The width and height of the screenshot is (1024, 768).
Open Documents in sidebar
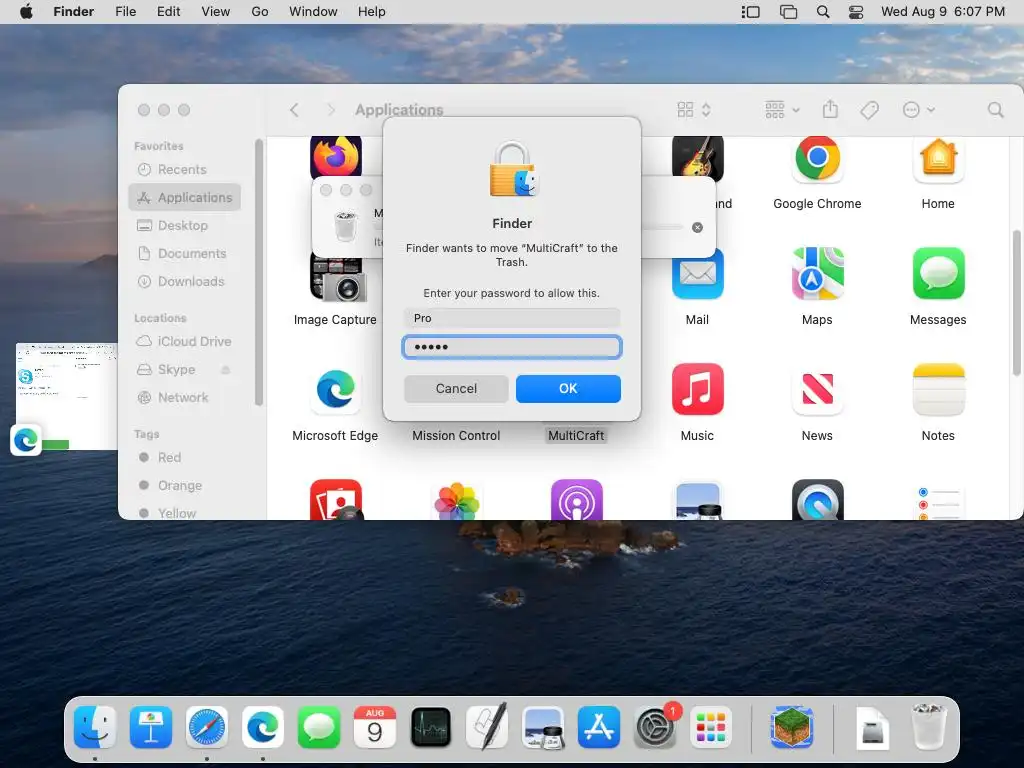(185, 253)
